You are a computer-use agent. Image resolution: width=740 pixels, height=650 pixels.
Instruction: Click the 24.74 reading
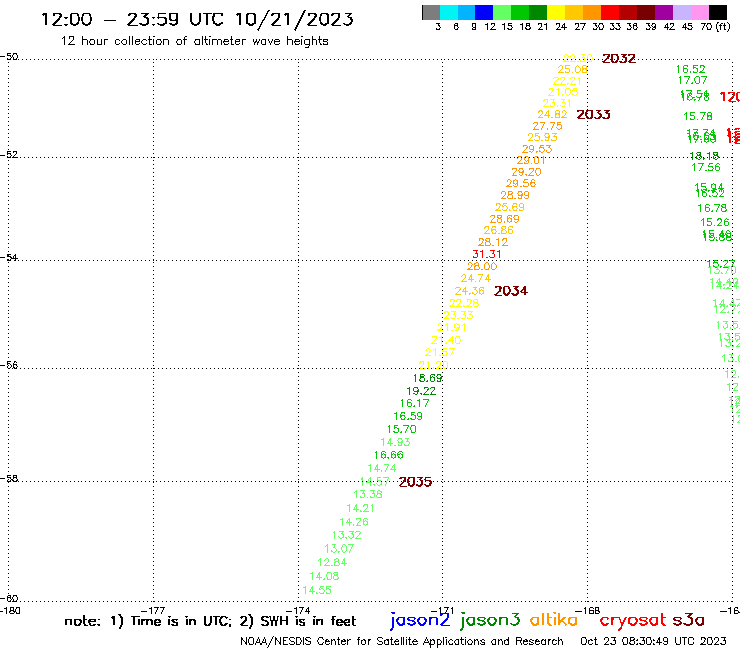coord(476,279)
